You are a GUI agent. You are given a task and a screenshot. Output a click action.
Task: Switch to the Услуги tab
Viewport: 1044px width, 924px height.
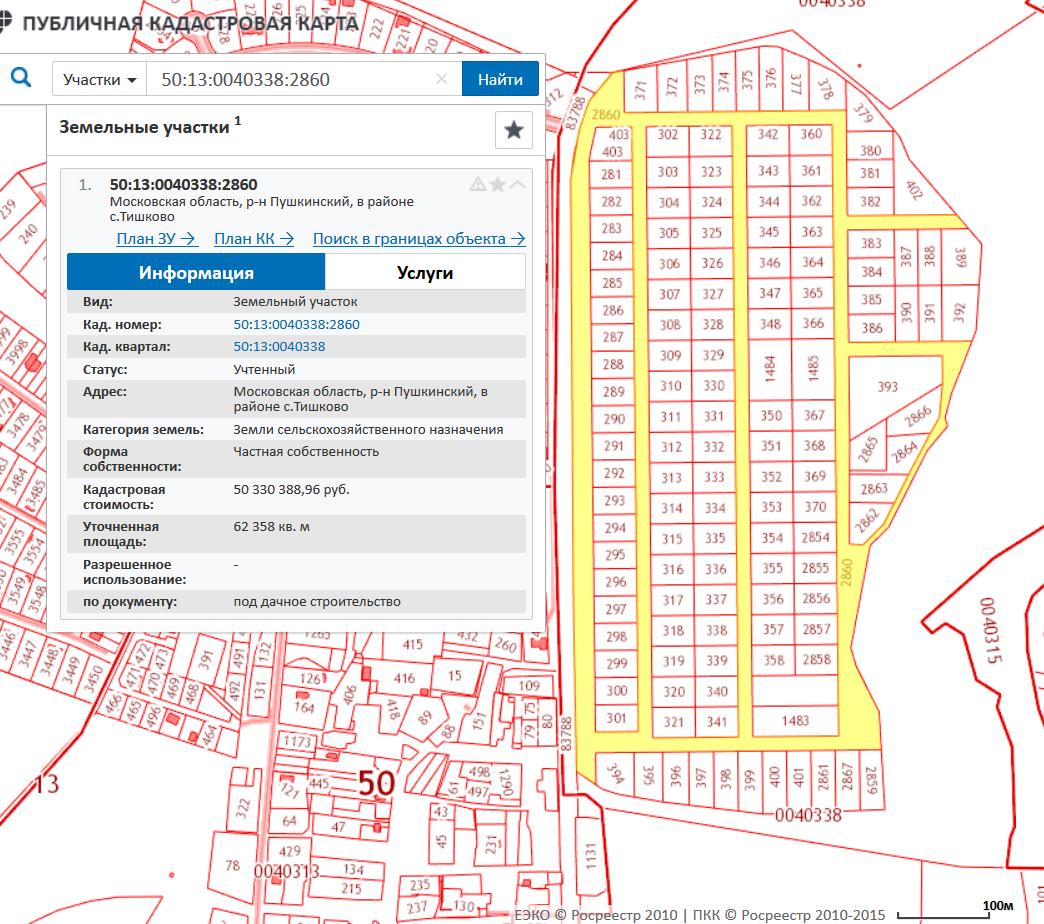point(425,272)
